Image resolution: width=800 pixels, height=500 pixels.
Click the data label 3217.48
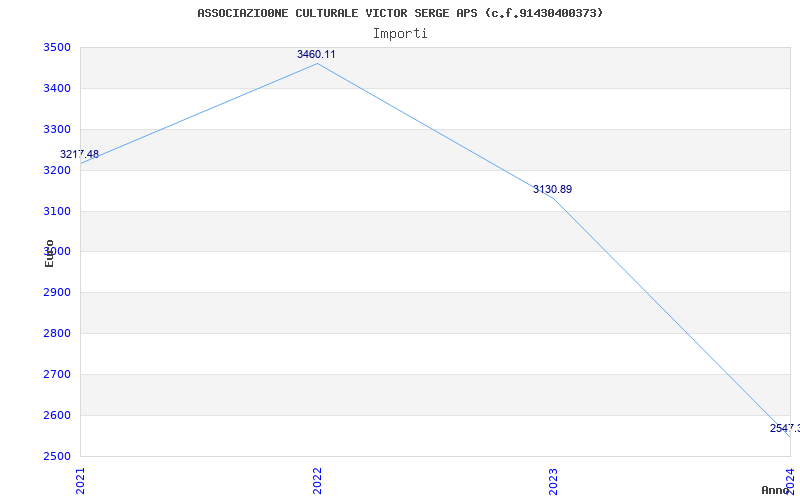tap(80, 154)
